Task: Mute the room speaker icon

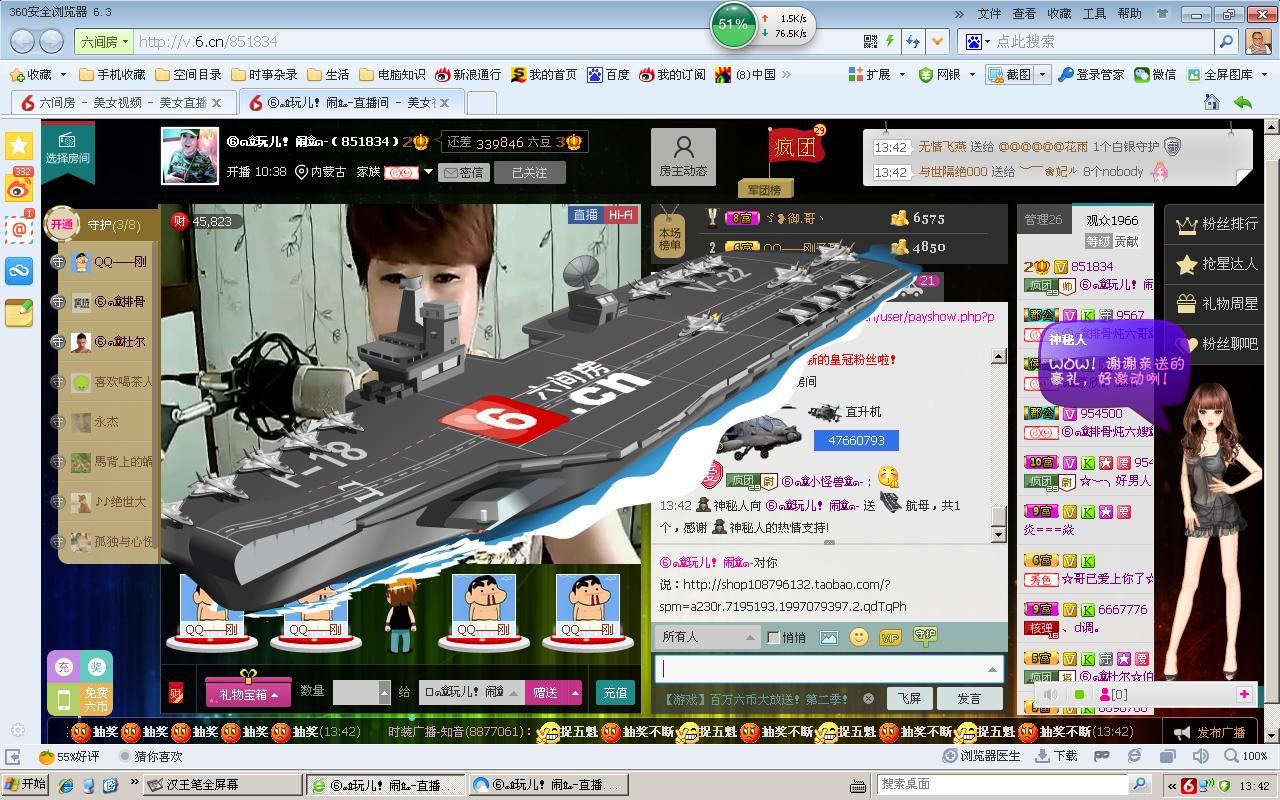Action: tap(1050, 694)
